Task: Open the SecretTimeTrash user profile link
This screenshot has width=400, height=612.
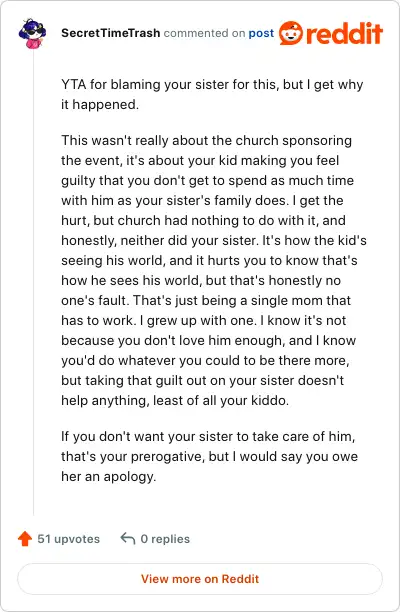Action: (x=110, y=33)
